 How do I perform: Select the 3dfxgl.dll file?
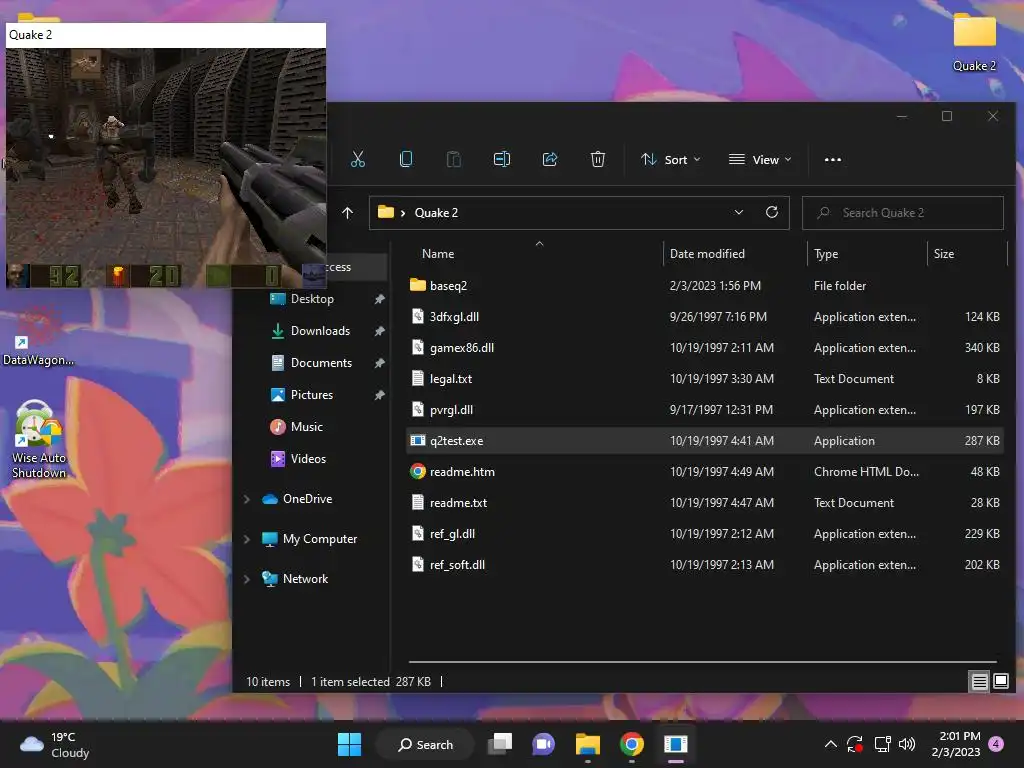point(705,317)
